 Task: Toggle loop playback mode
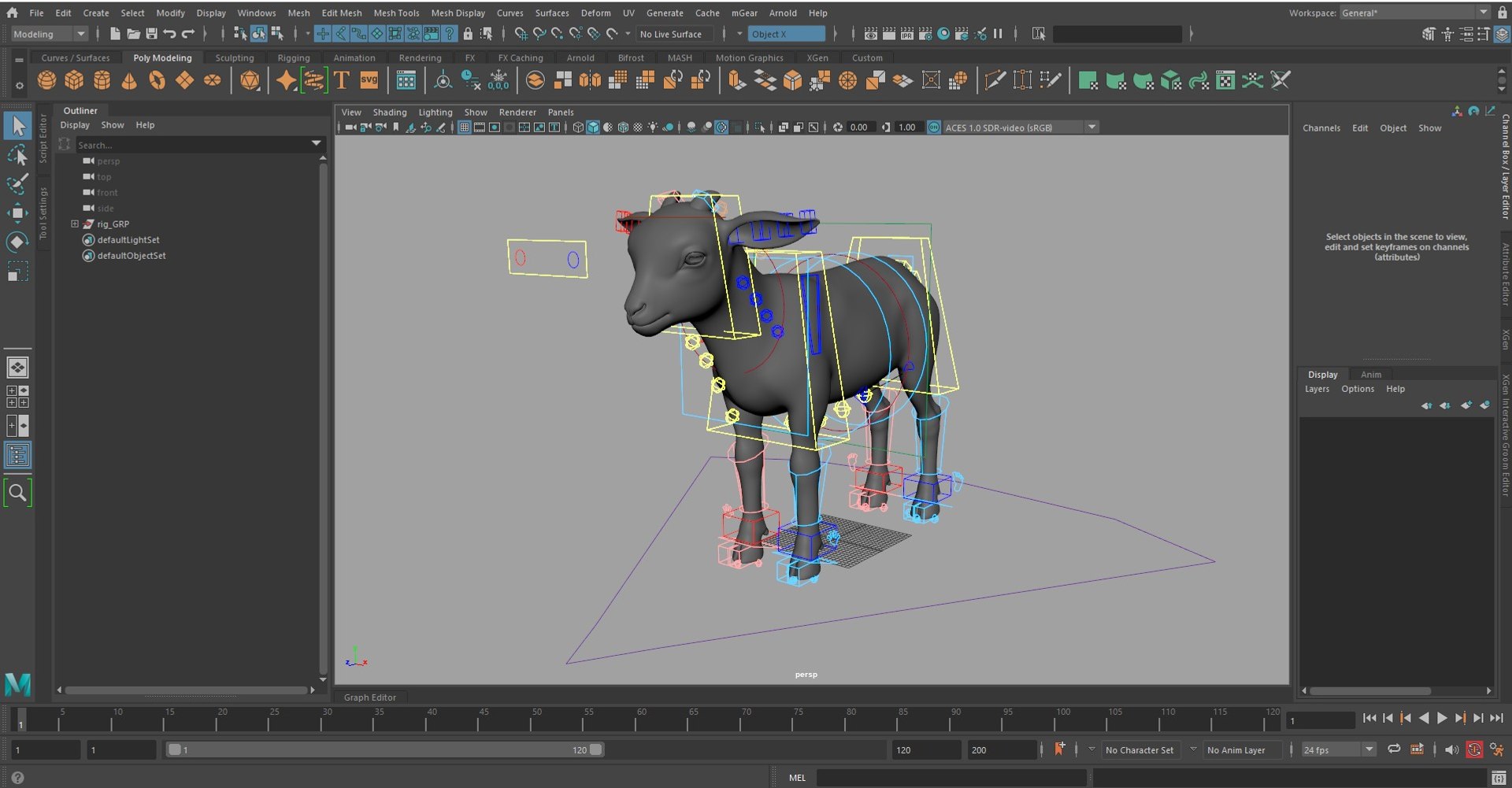(1394, 749)
